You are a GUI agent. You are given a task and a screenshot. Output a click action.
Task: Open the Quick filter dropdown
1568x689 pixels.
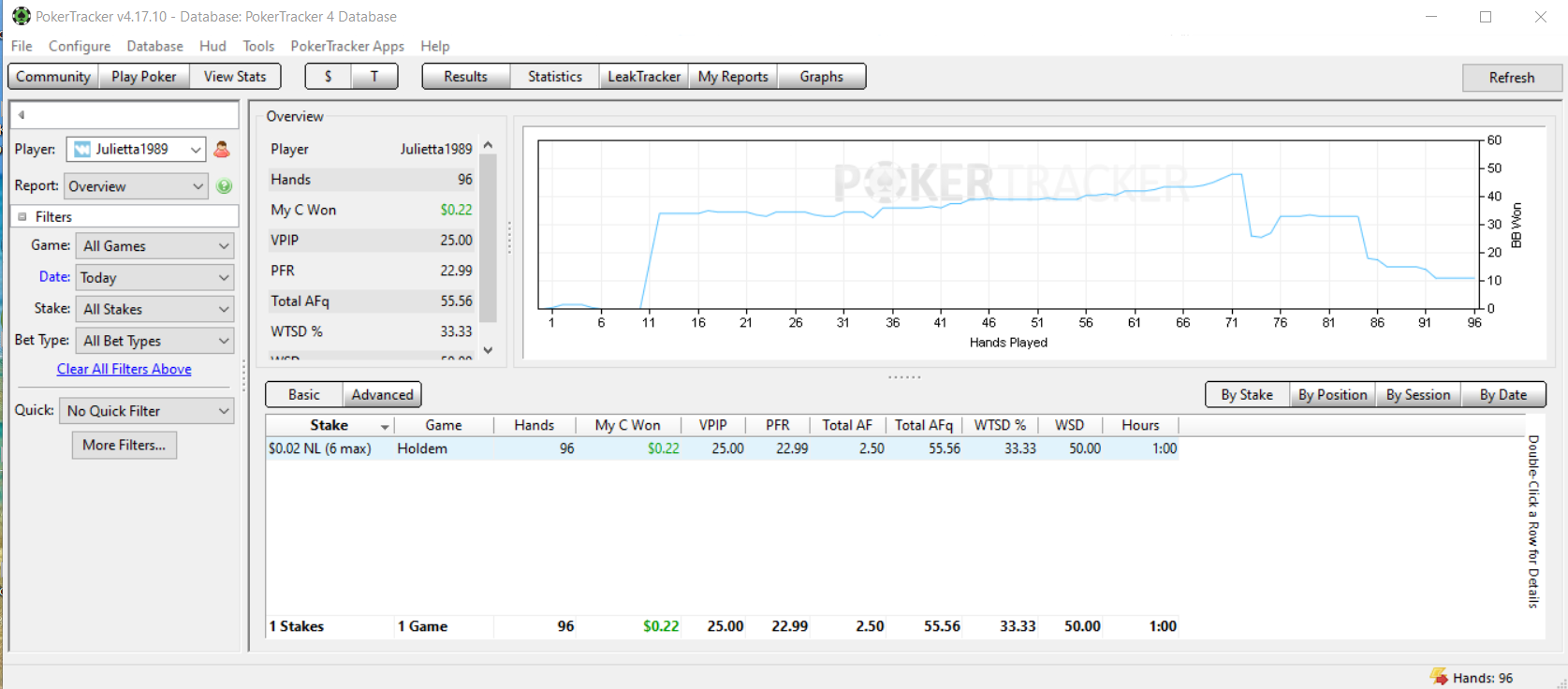[x=147, y=411]
